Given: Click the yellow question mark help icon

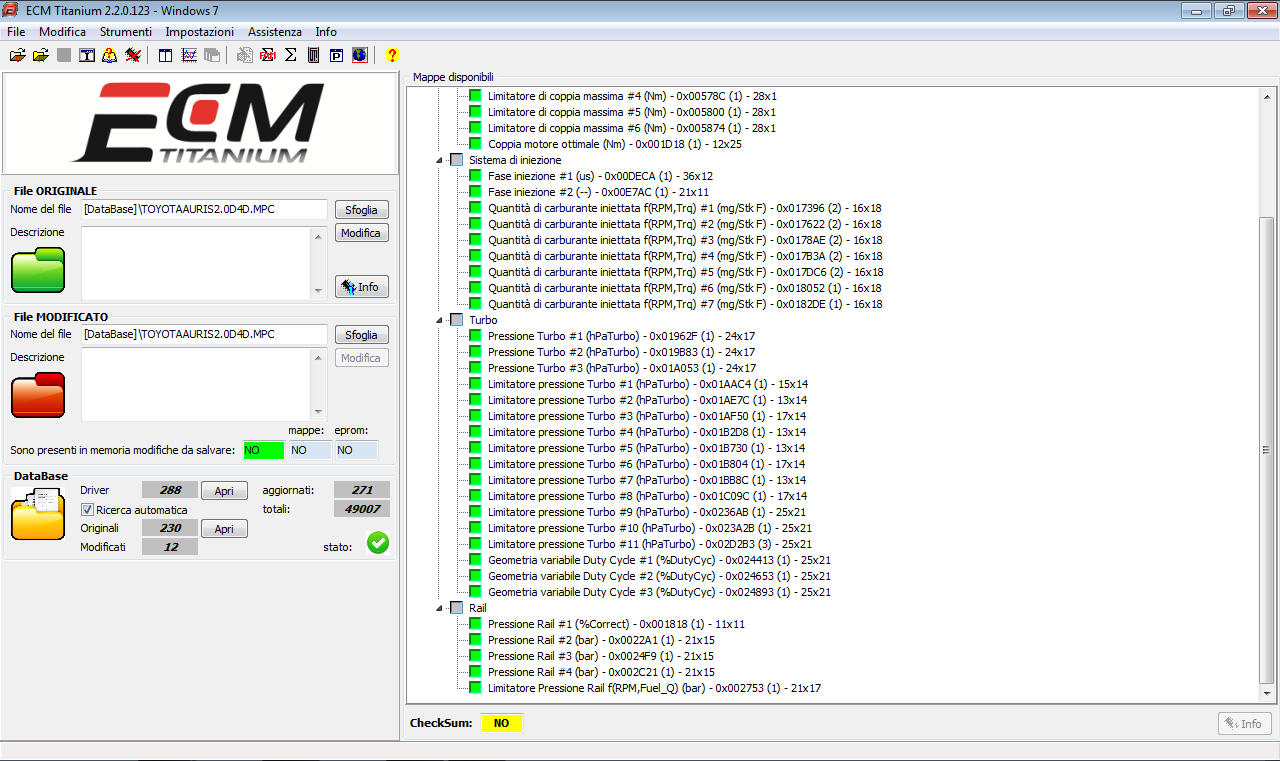Looking at the screenshot, I should point(392,55).
